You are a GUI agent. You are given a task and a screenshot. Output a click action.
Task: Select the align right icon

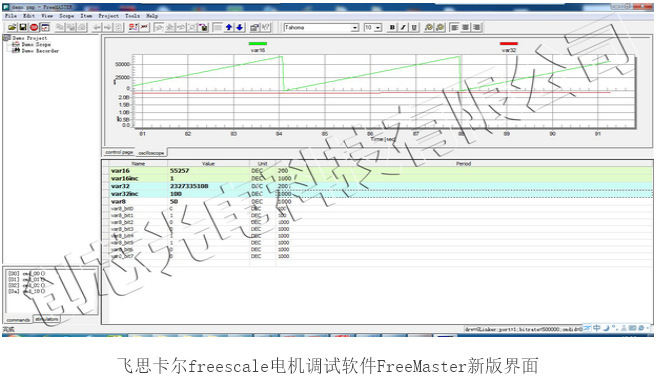(x=477, y=27)
